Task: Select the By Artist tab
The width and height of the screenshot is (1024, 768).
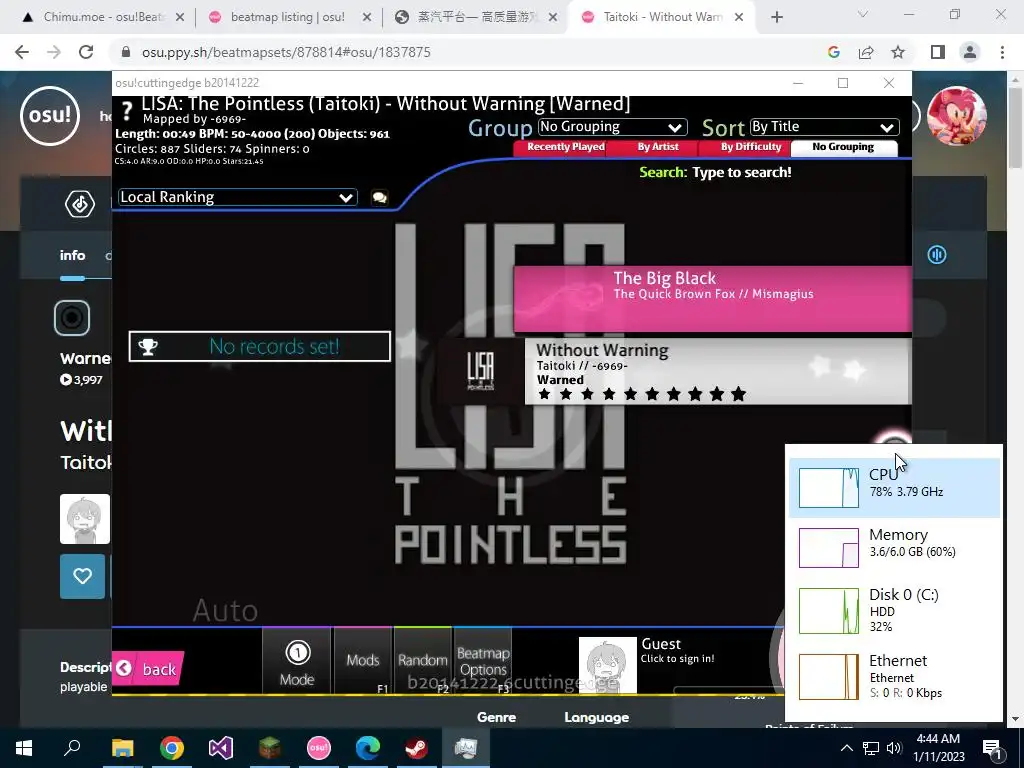Action: 658,147
